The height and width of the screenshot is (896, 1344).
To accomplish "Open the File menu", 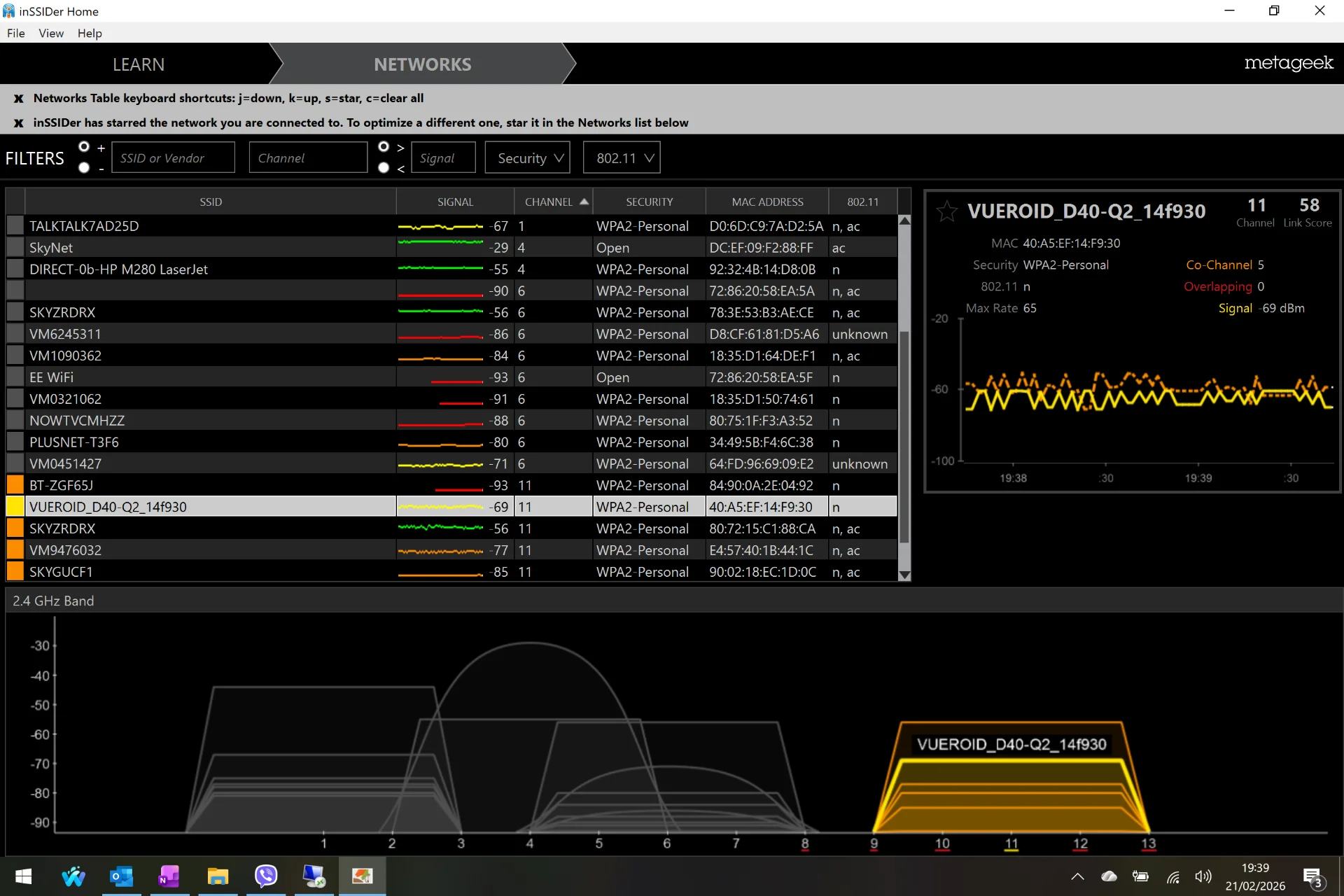I will [16, 33].
